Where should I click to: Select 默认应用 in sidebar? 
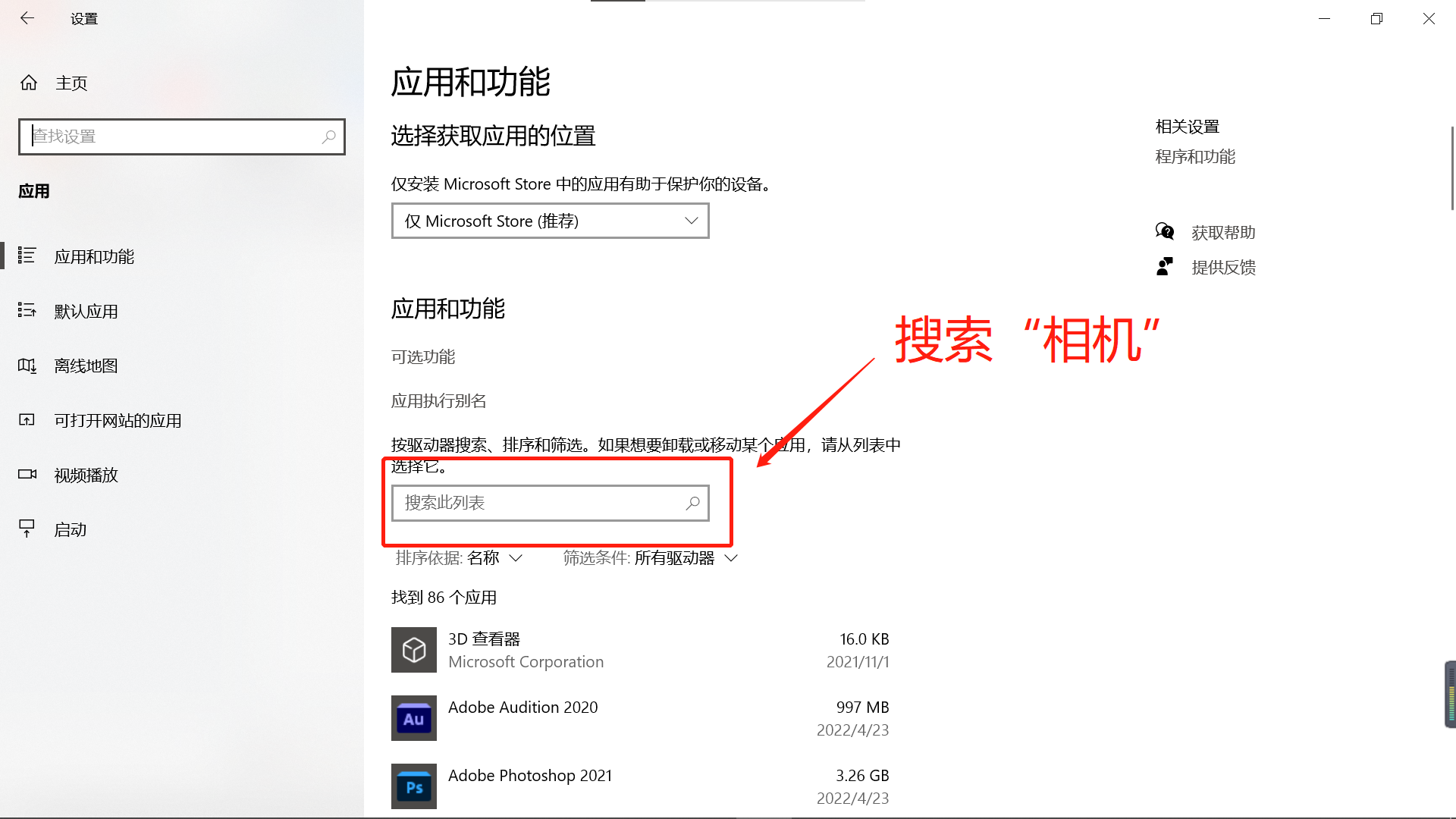(x=86, y=312)
